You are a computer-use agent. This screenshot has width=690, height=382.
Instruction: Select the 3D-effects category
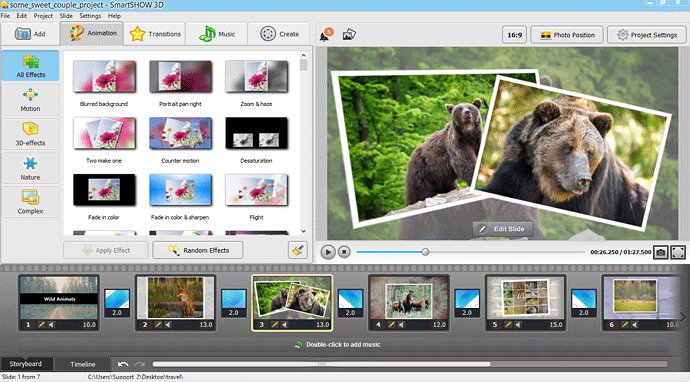[30, 134]
